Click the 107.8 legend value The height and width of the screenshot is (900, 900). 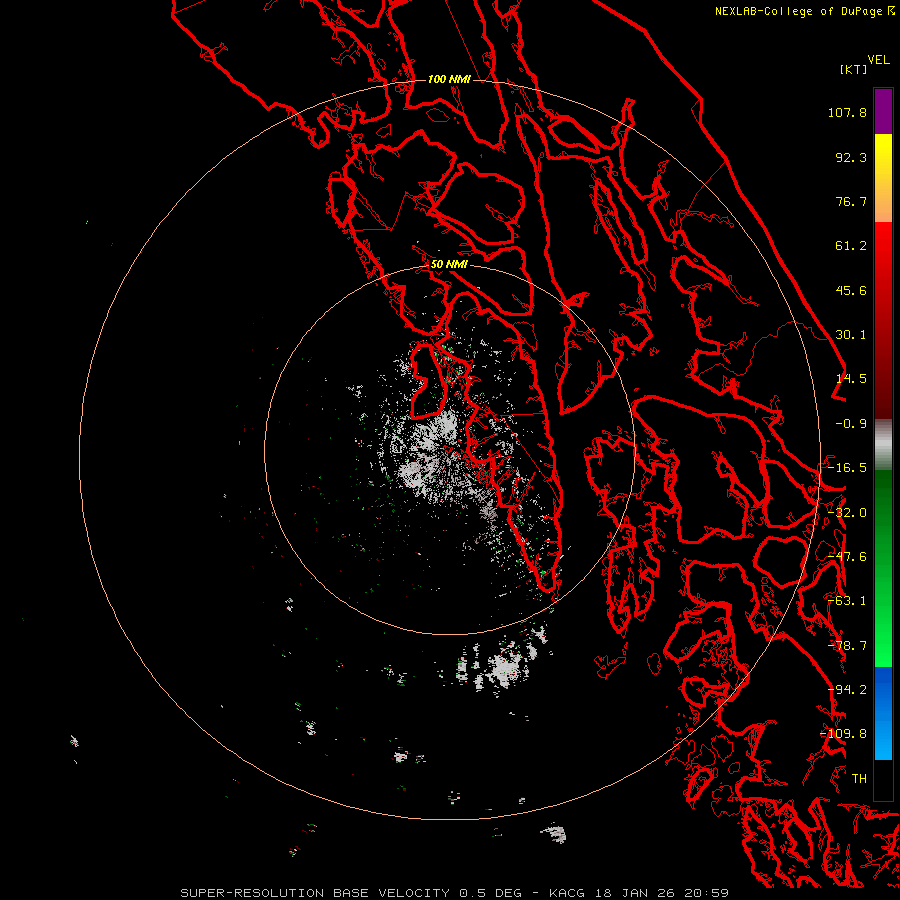847,112
